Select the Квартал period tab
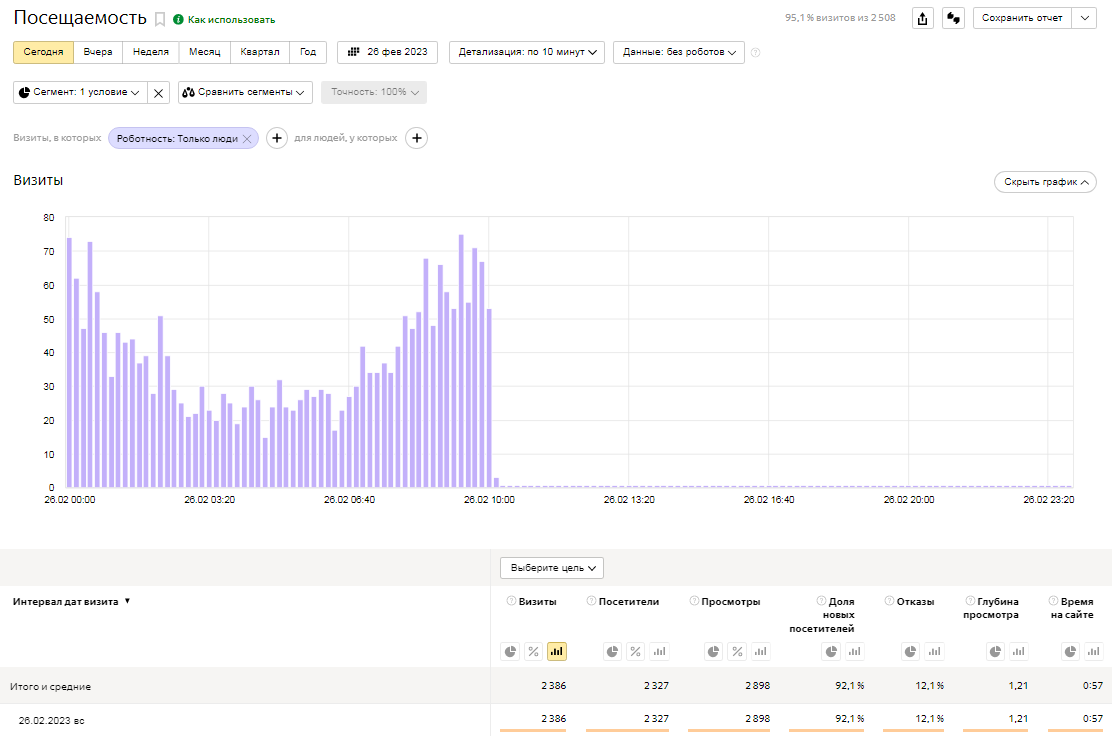 click(x=260, y=52)
